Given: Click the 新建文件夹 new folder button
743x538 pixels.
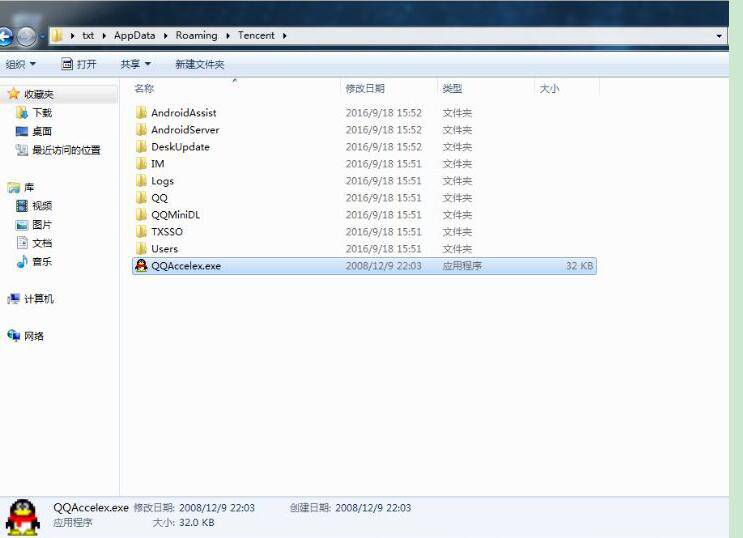Looking at the screenshot, I should (199, 64).
